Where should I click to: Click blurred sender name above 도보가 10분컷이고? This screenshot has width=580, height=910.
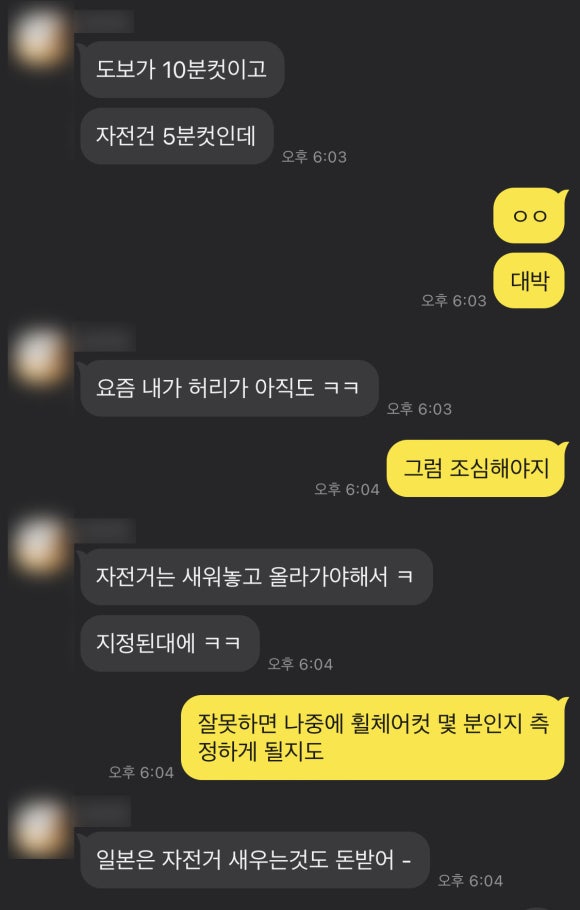pyautogui.click(x=104, y=21)
